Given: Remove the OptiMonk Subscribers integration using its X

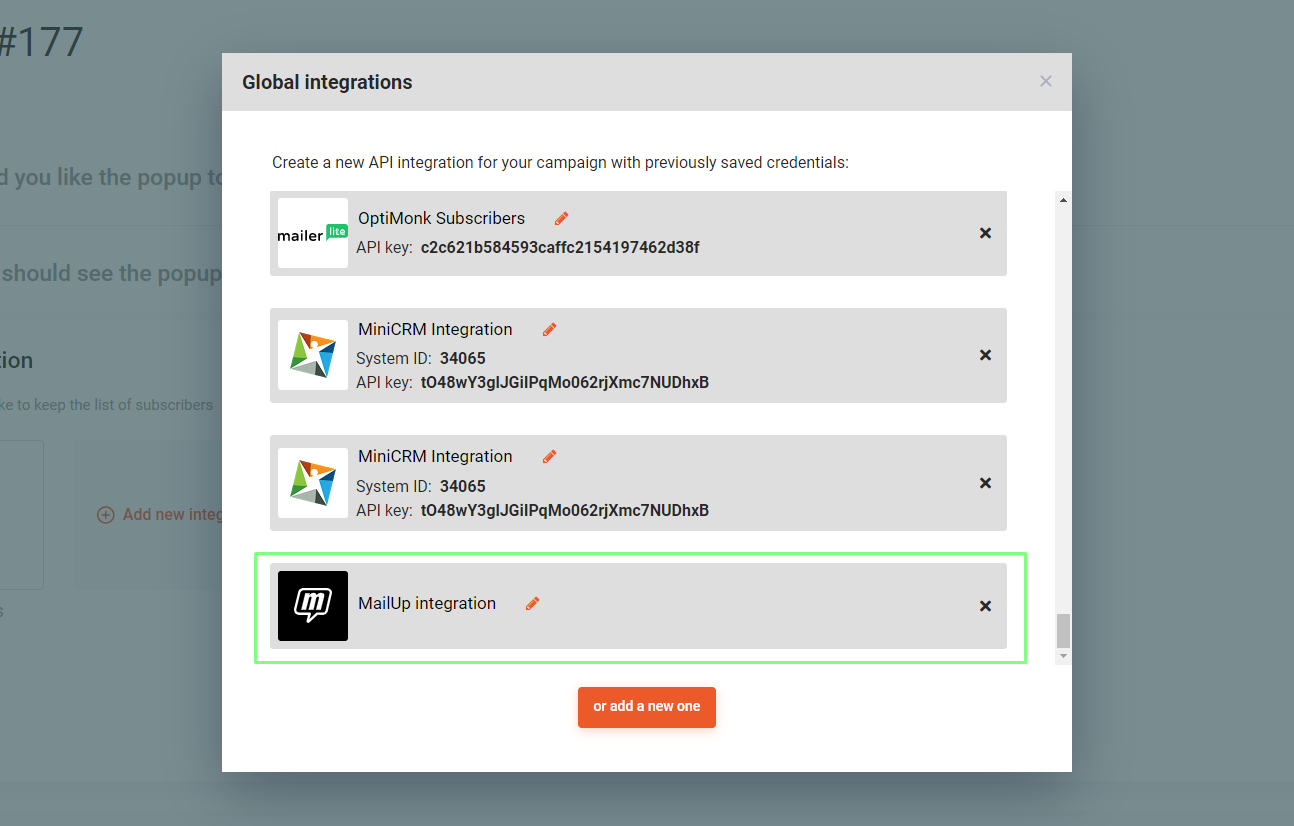Looking at the screenshot, I should click(985, 233).
